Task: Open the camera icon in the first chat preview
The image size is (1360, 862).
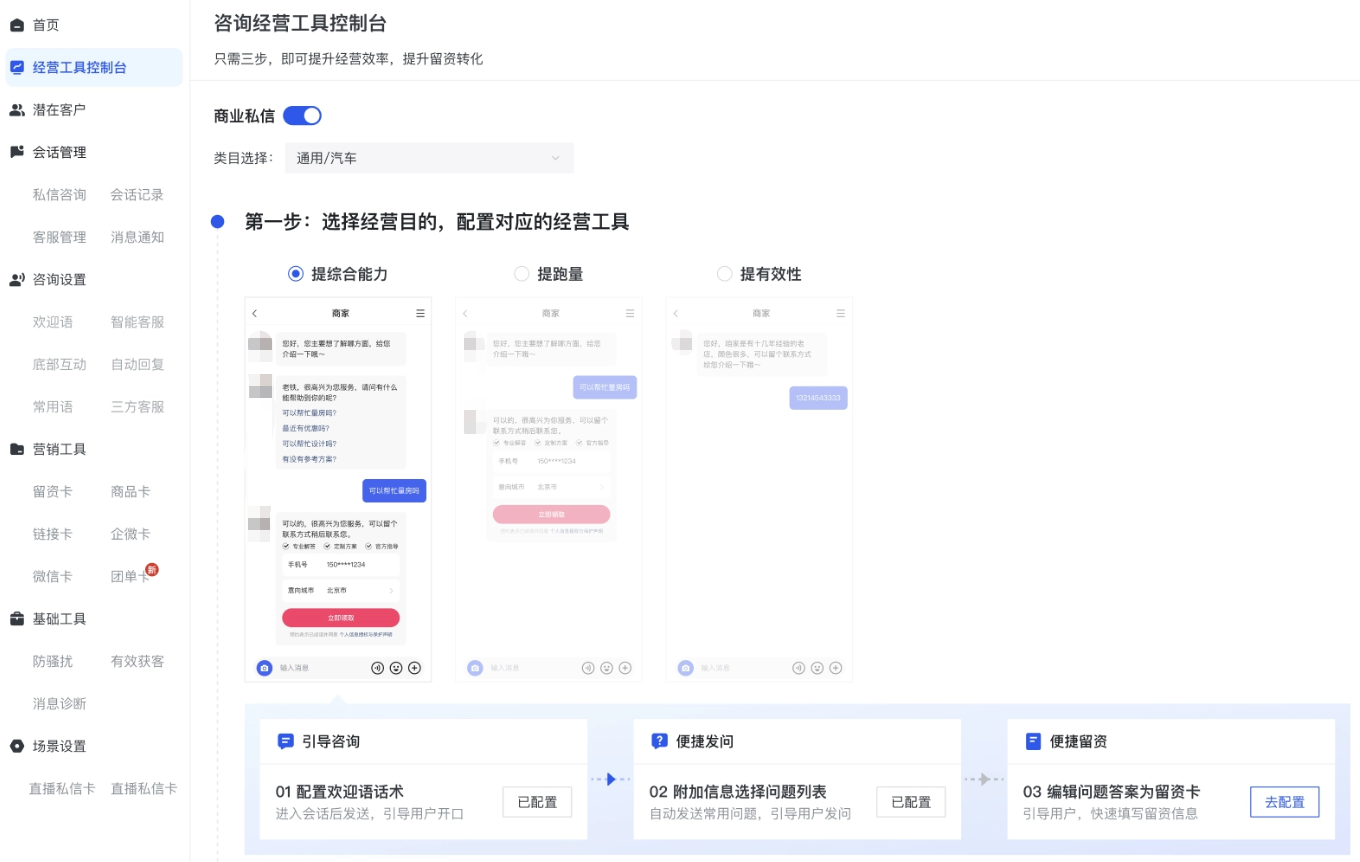Action: tap(265, 667)
